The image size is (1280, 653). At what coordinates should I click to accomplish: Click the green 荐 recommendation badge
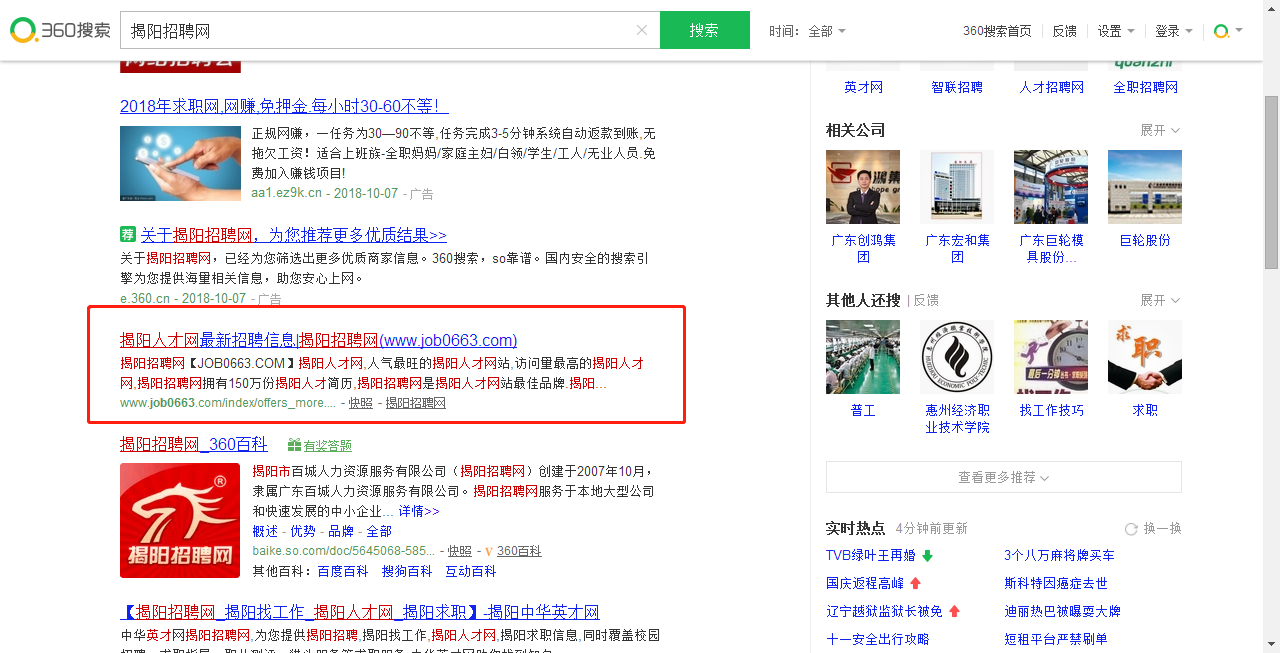pyautogui.click(x=127, y=234)
